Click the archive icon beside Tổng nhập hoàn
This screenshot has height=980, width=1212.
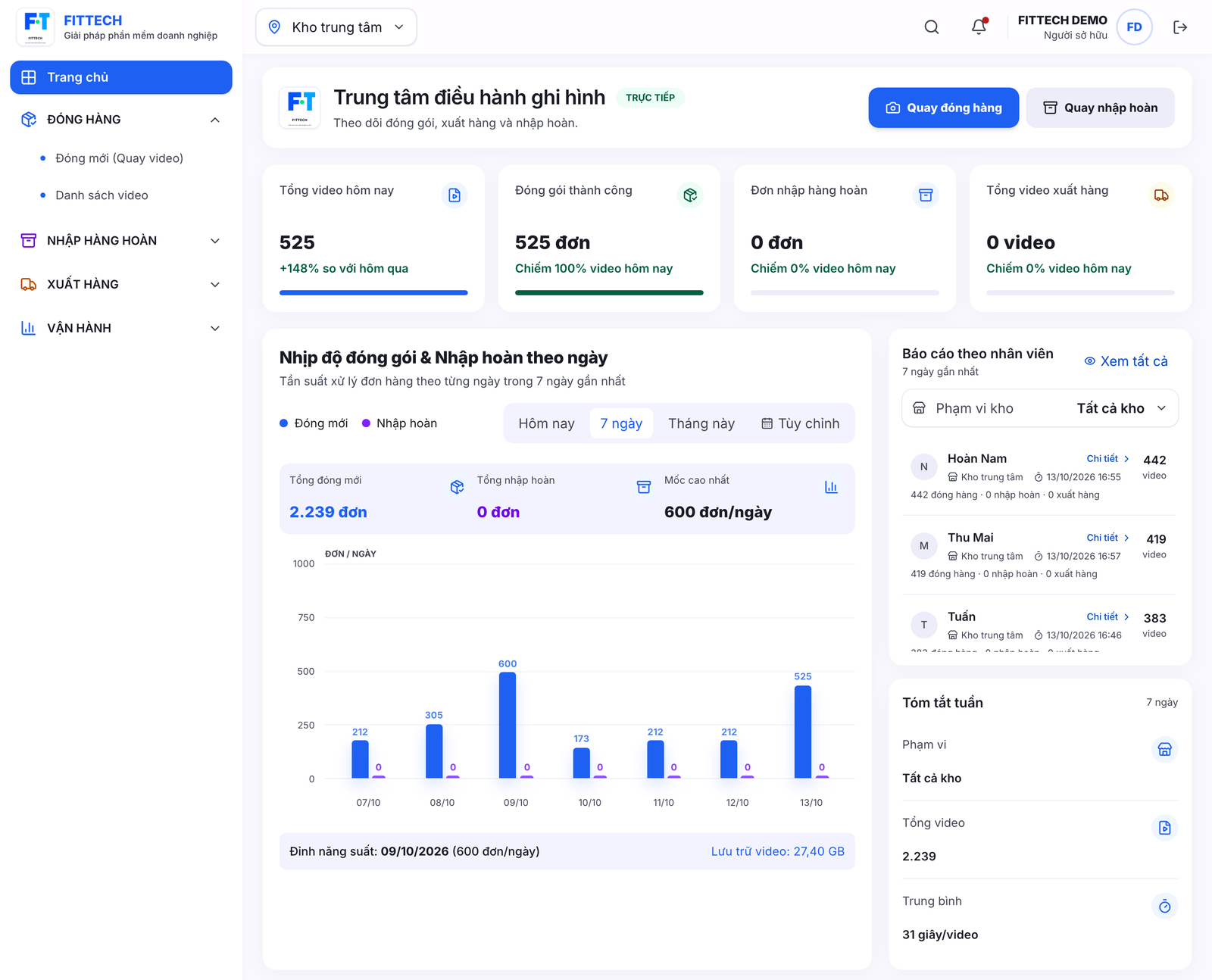point(644,487)
